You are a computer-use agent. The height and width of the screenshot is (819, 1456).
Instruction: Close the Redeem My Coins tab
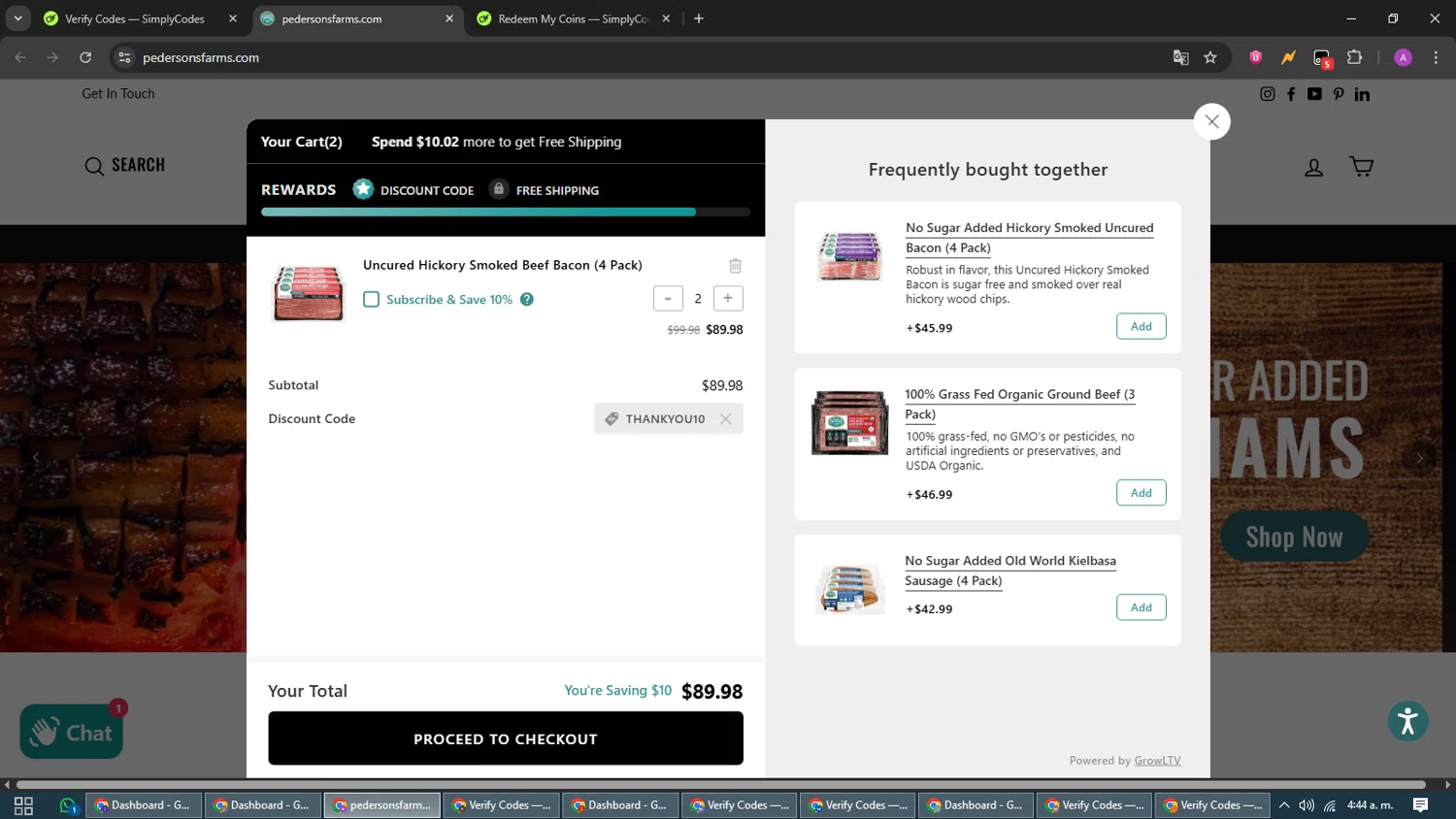(x=666, y=18)
